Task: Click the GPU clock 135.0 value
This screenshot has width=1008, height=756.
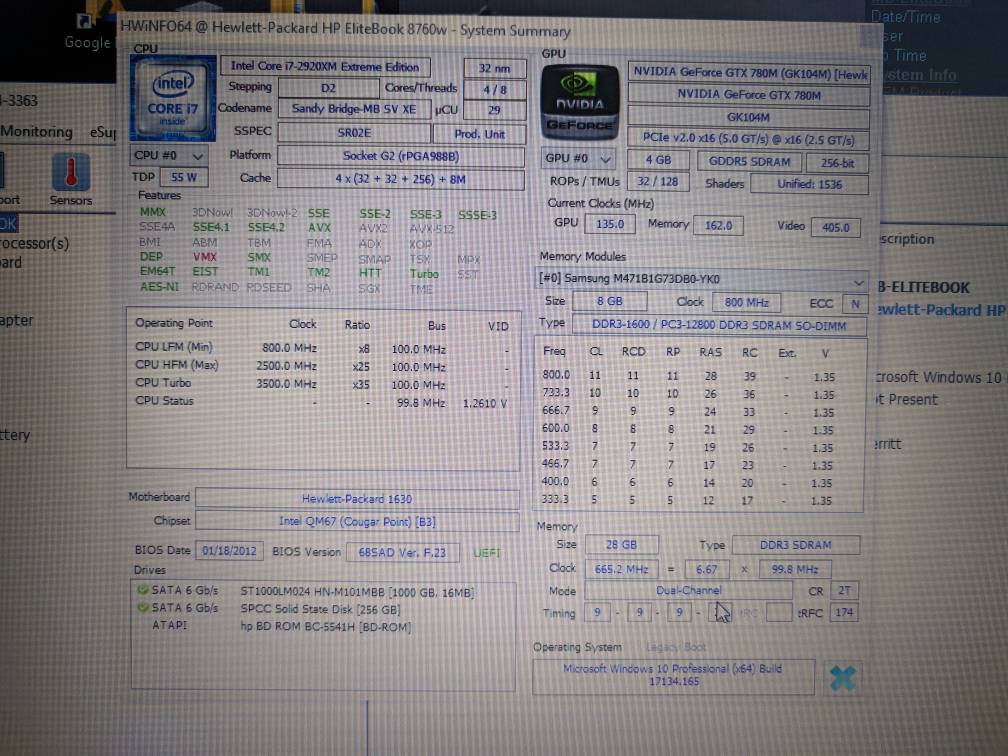Action: coord(609,224)
